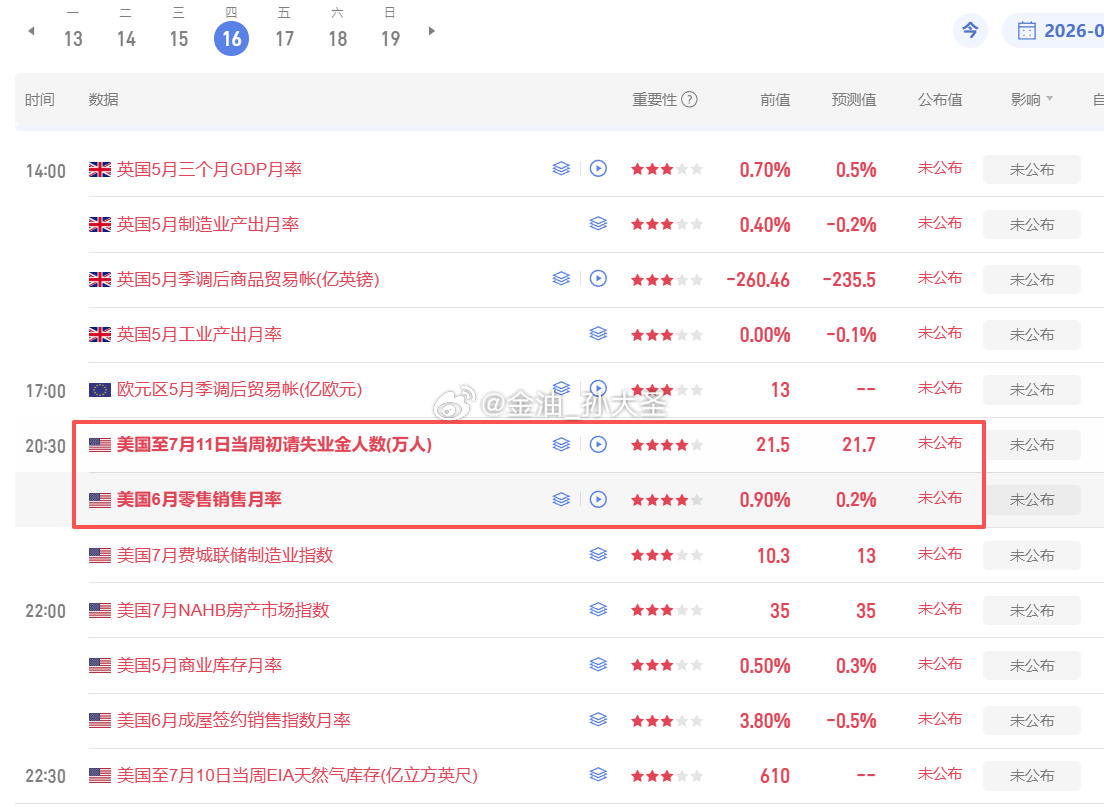Click forecast value 21.7
This screenshot has width=1104, height=807.
859,444
